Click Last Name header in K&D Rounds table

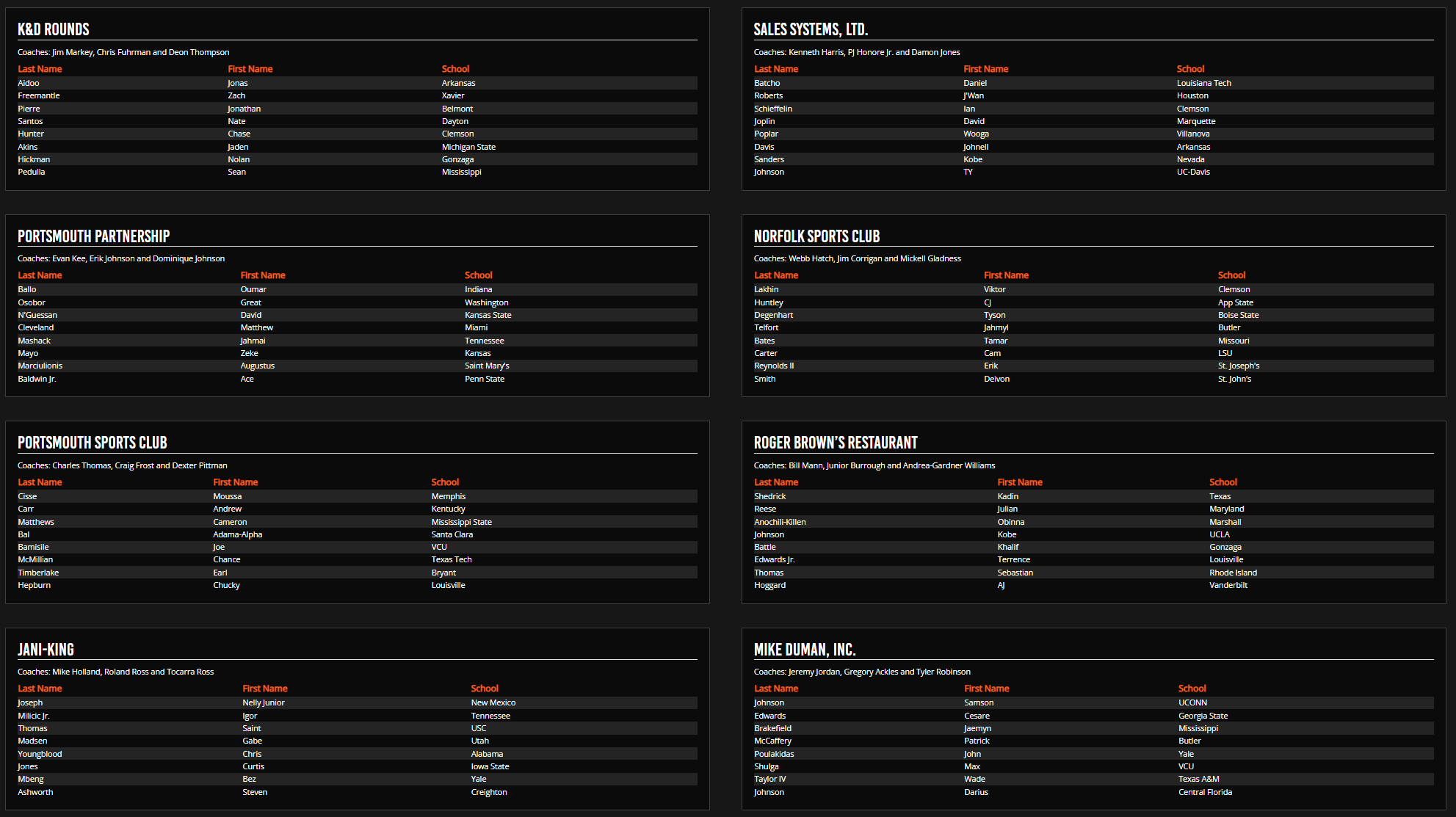(40, 69)
